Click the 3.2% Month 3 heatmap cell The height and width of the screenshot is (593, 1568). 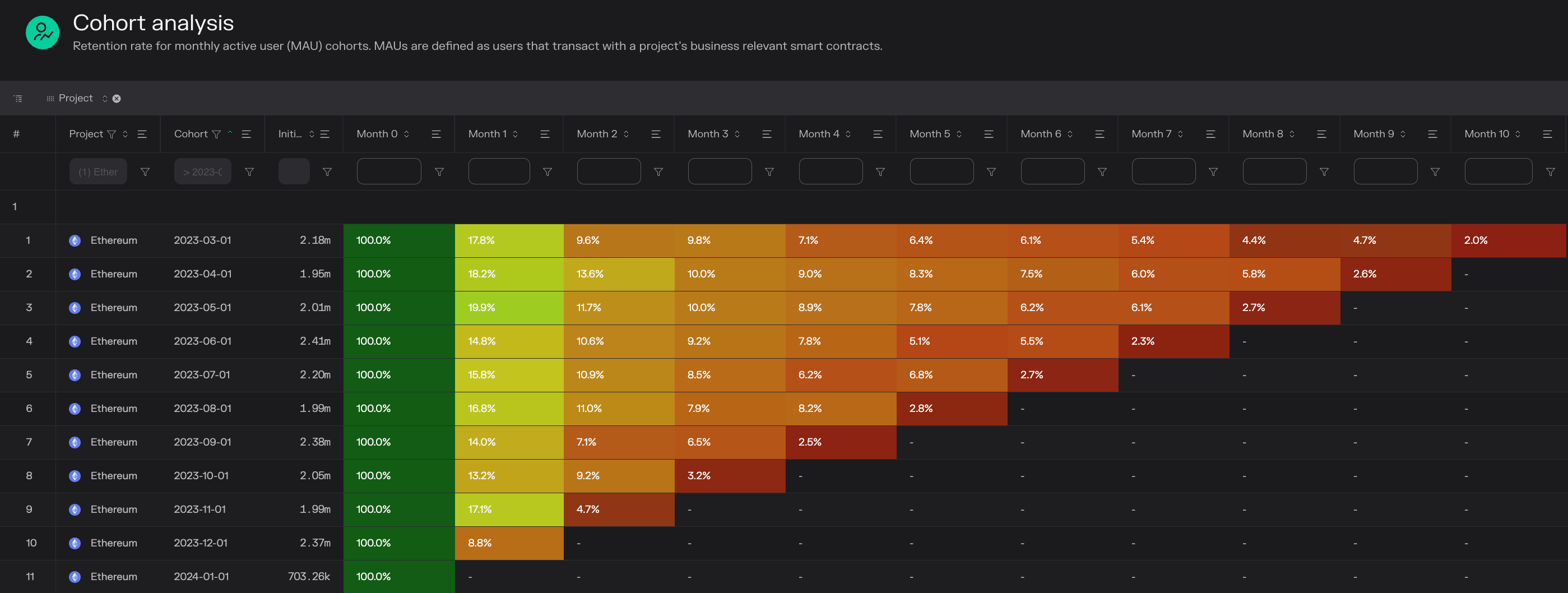click(x=730, y=476)
